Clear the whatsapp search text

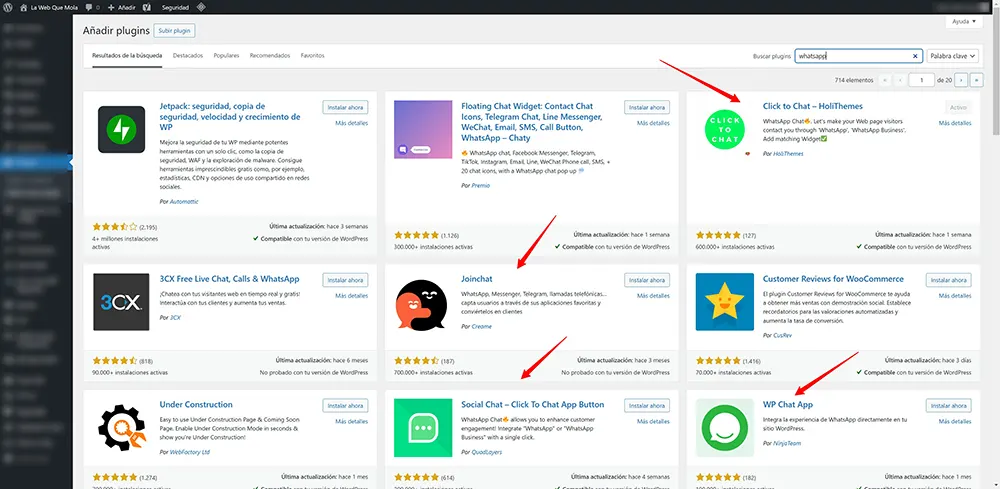click(x=915, y=56)
